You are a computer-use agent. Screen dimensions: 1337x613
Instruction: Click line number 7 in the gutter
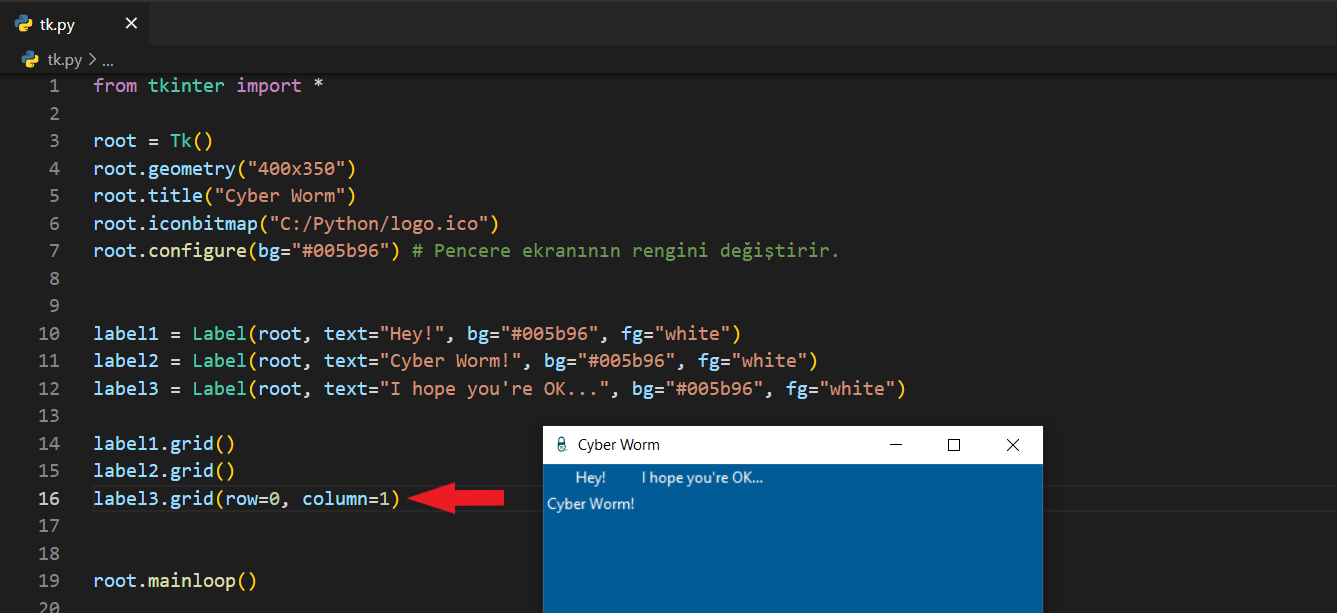pyautogui.click(x=54, y=250)
